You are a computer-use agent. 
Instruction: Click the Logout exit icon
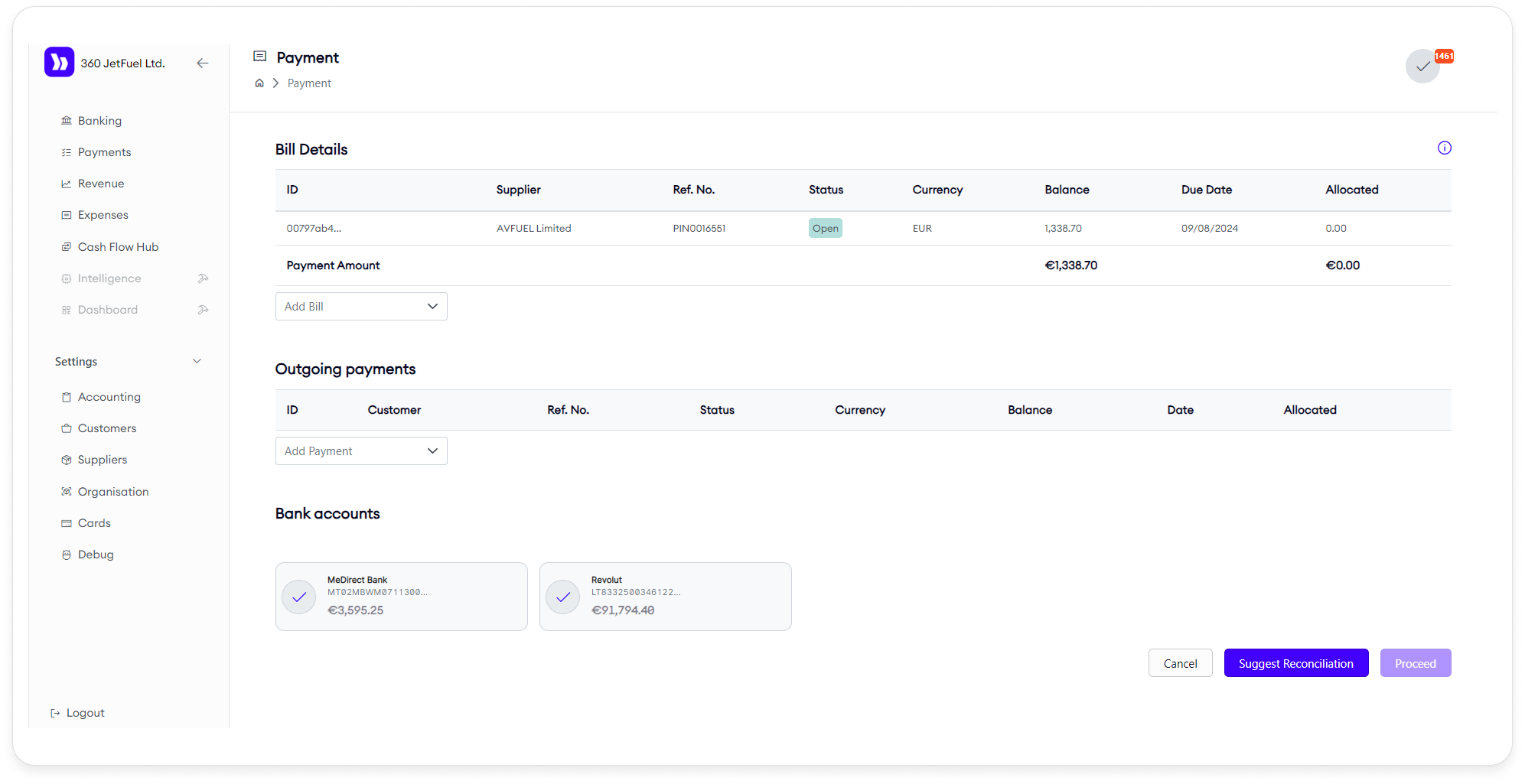click(55, 713)
